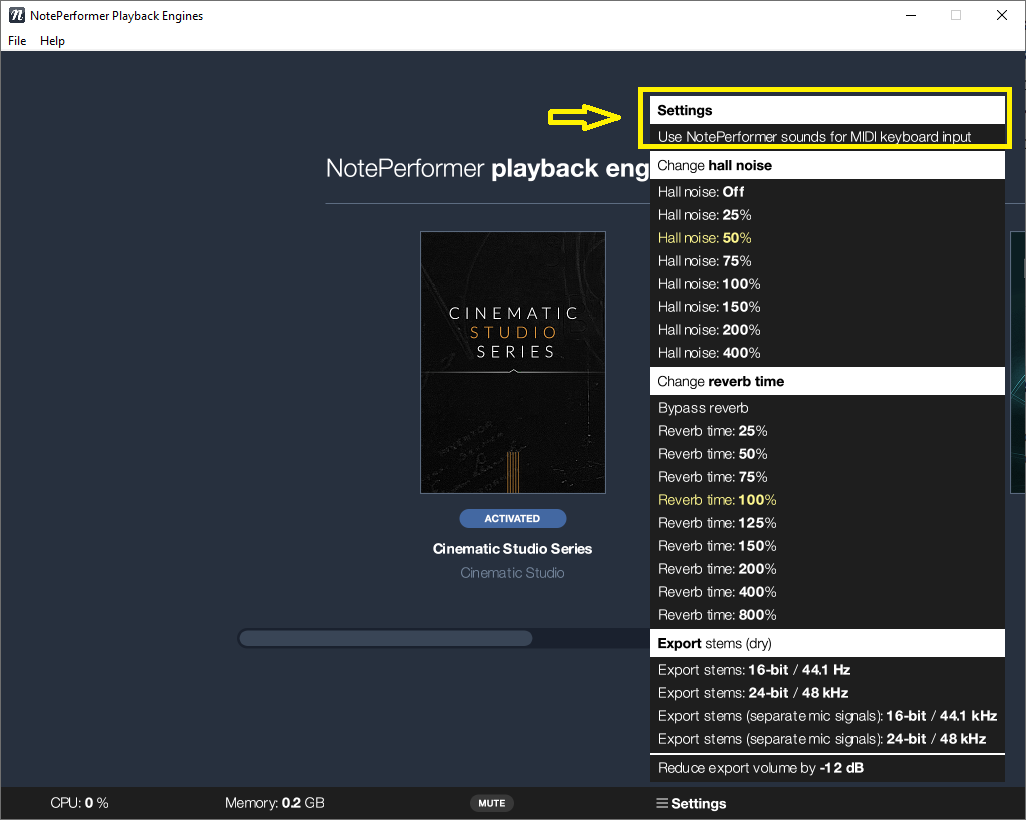The width and height of the screenshot is (1026, 820).
Task: Open the File menu
Action: pos(16,41)
